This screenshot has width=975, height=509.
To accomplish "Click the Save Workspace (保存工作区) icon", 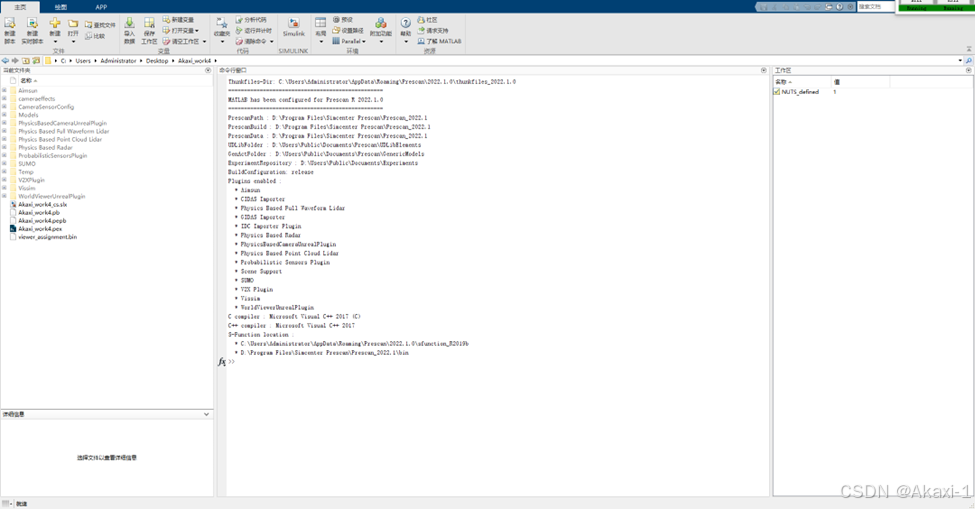I will pos(149,24).
